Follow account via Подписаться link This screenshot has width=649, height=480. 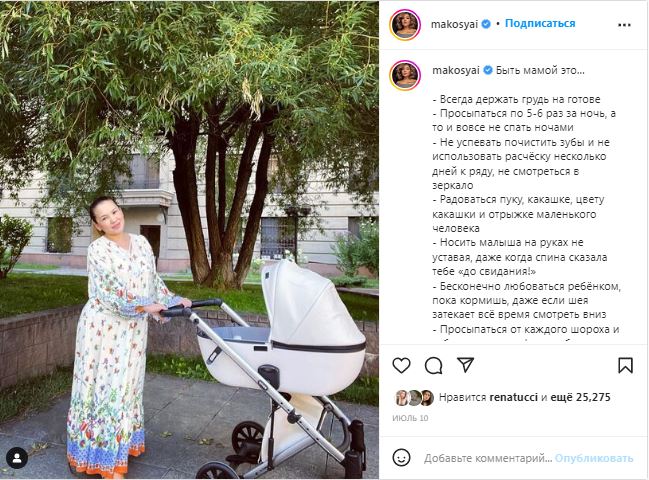[x=540, y=23]
